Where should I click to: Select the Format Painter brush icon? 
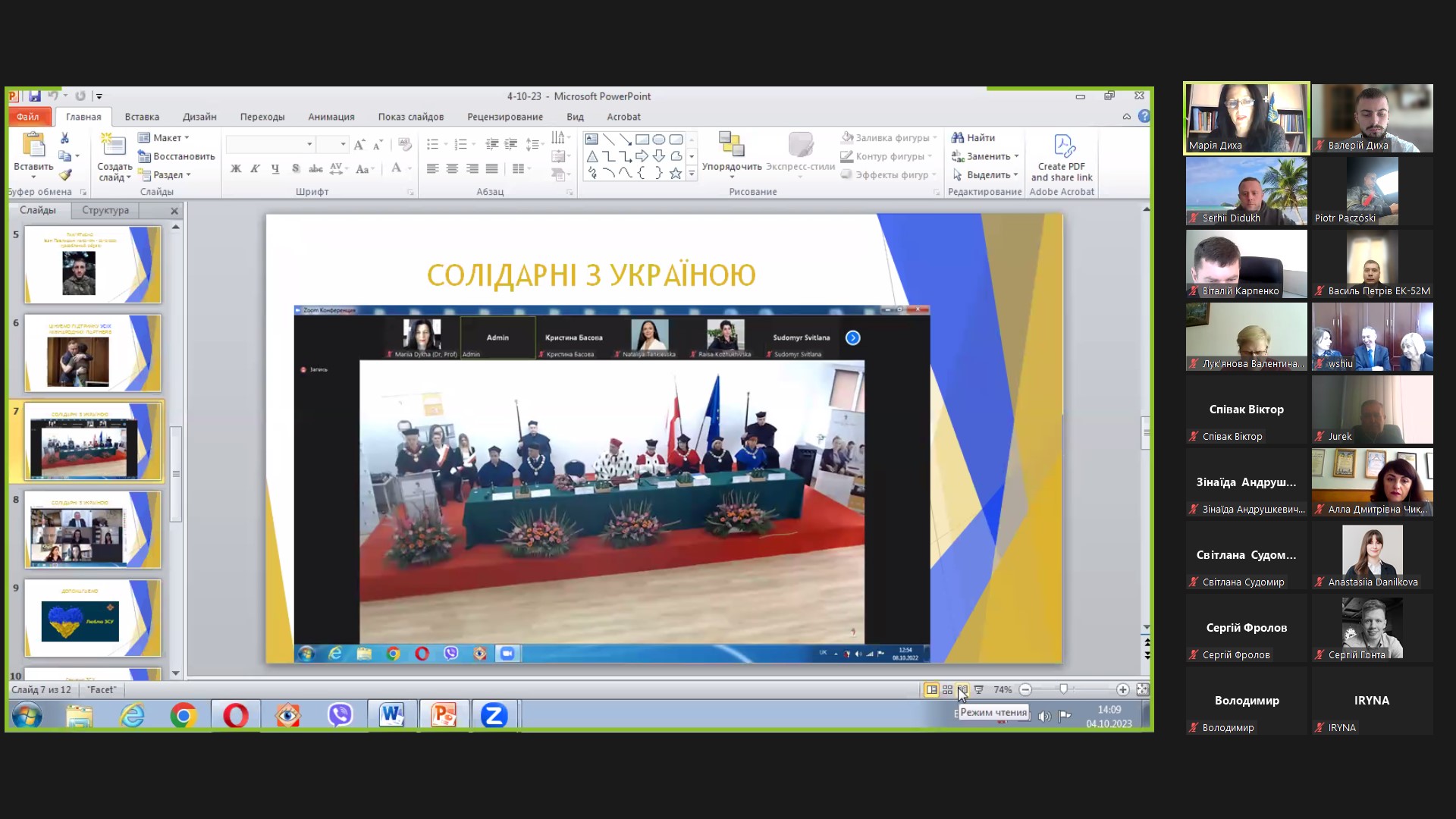pos(65,175)
